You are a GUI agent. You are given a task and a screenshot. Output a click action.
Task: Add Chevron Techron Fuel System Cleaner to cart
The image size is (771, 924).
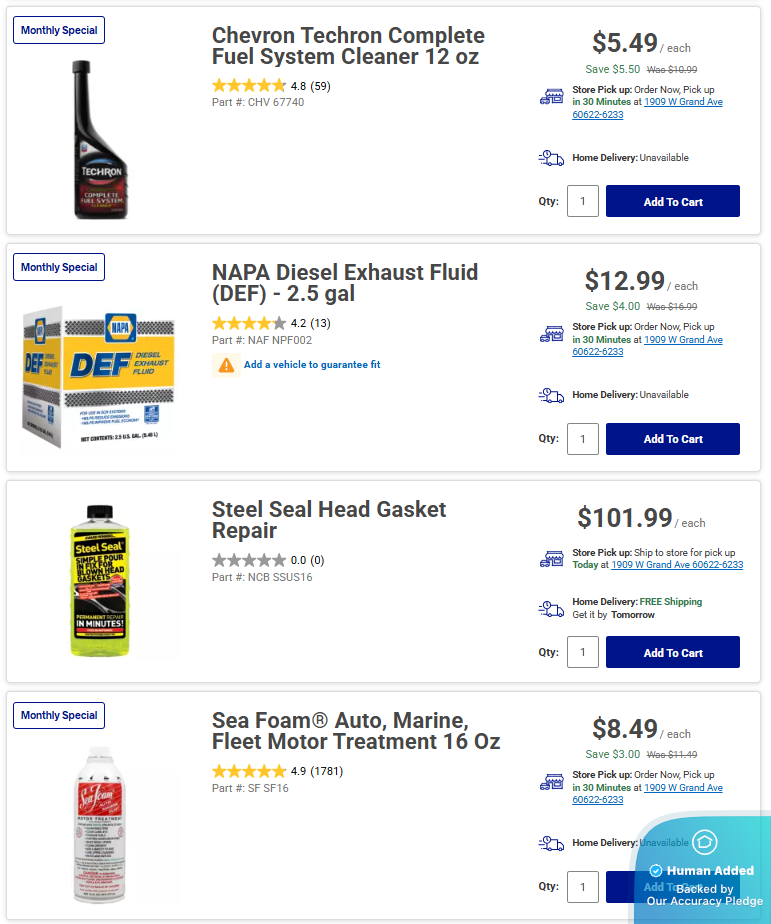(x=672, y=201)
